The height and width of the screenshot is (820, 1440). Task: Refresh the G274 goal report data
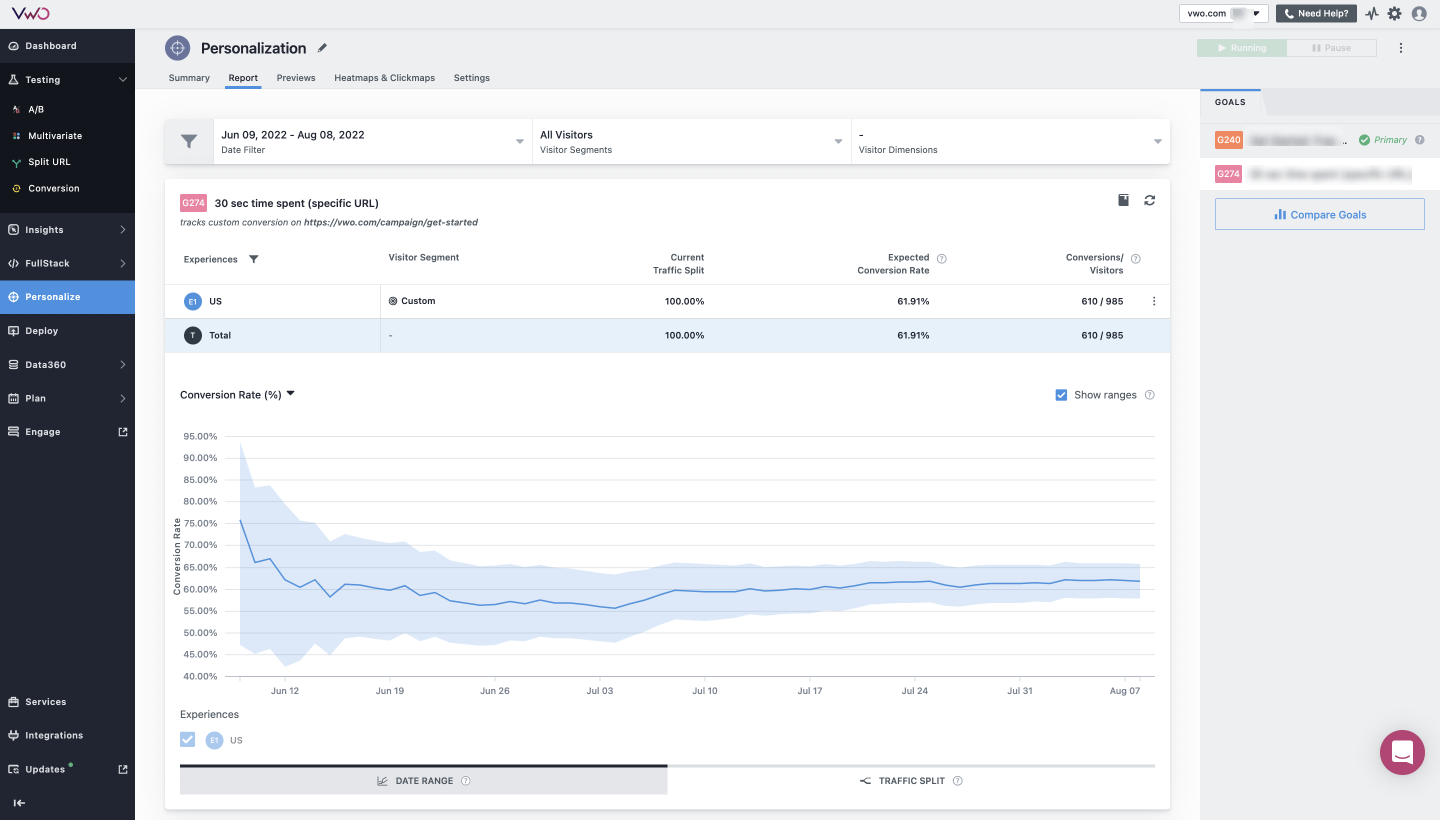pyautogui.click(x=1149, y=199)
